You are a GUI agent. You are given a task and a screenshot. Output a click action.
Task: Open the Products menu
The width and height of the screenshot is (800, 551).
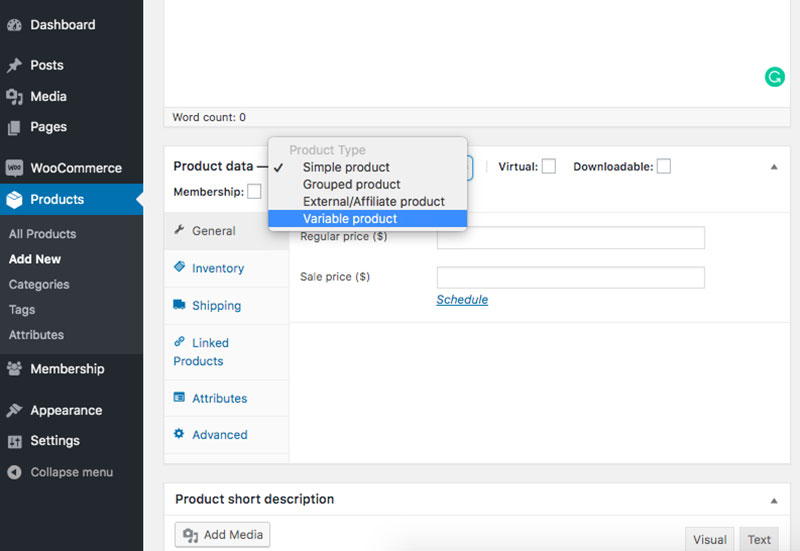point(71,199)
